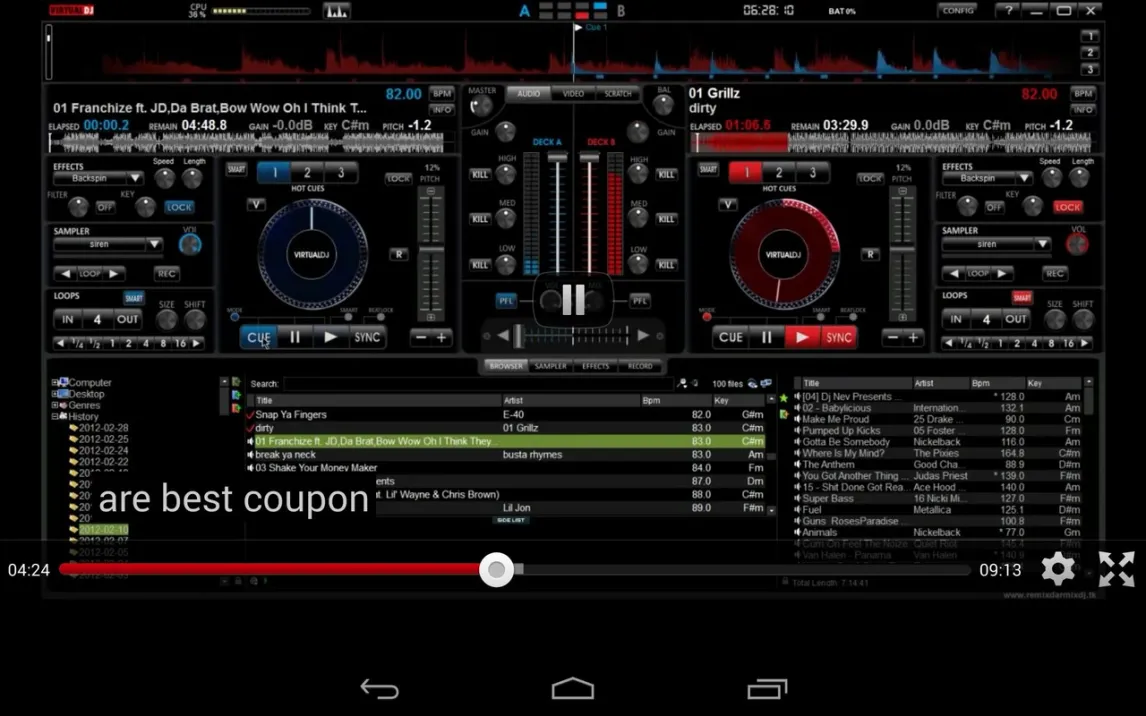The image size is (1146, 716).
Task: Toggle the HIGH KILL button on the left mixer
Action: tap(481, 175)
